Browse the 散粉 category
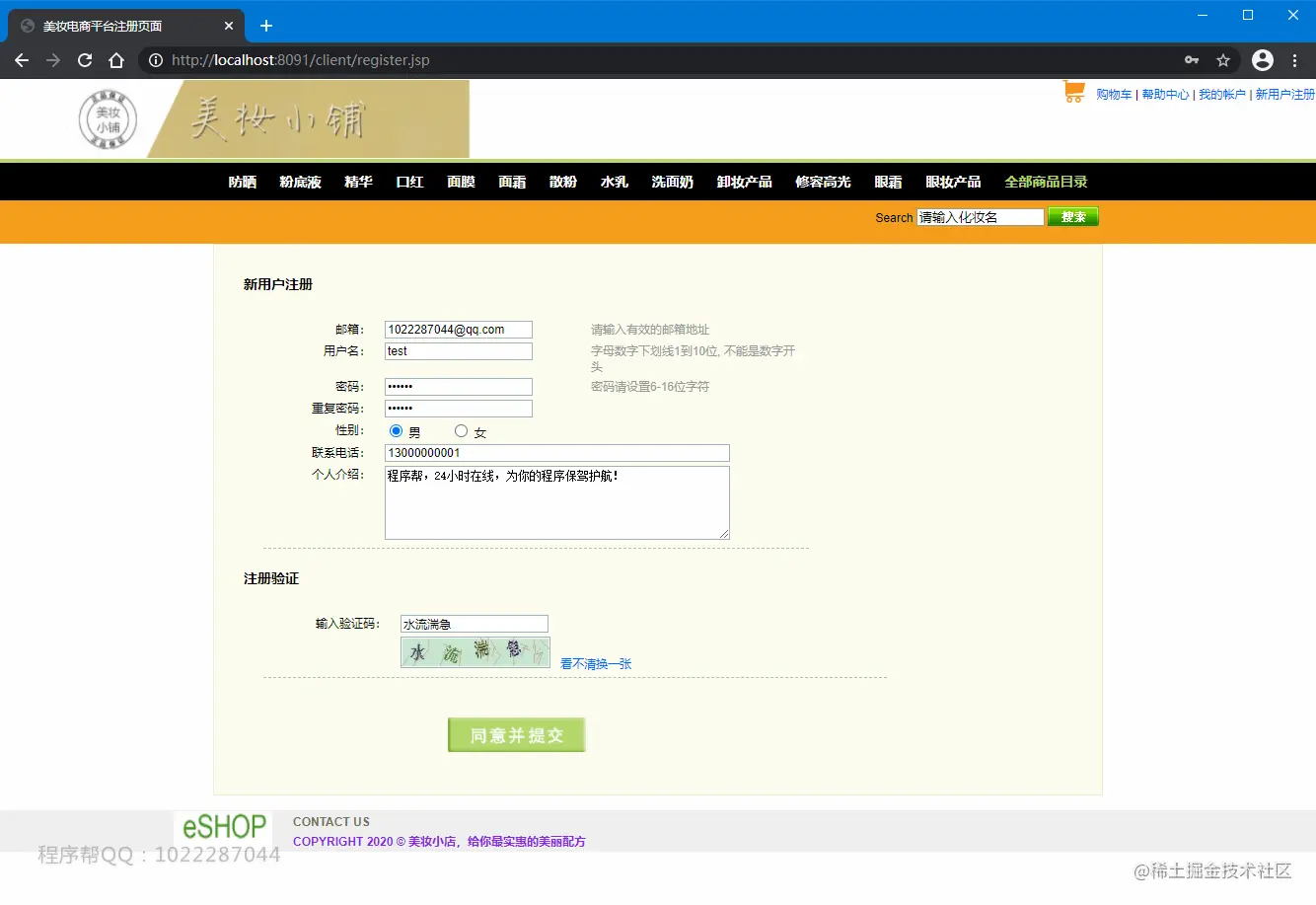1316x905 pixels. pyautogui.click(x=564, y=182)
